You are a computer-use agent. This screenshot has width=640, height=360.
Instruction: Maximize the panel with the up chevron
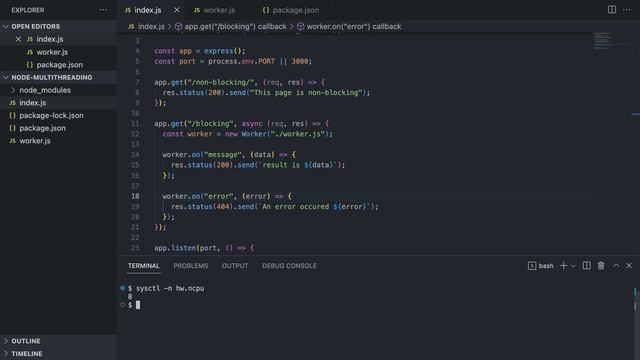pos(616,266)
